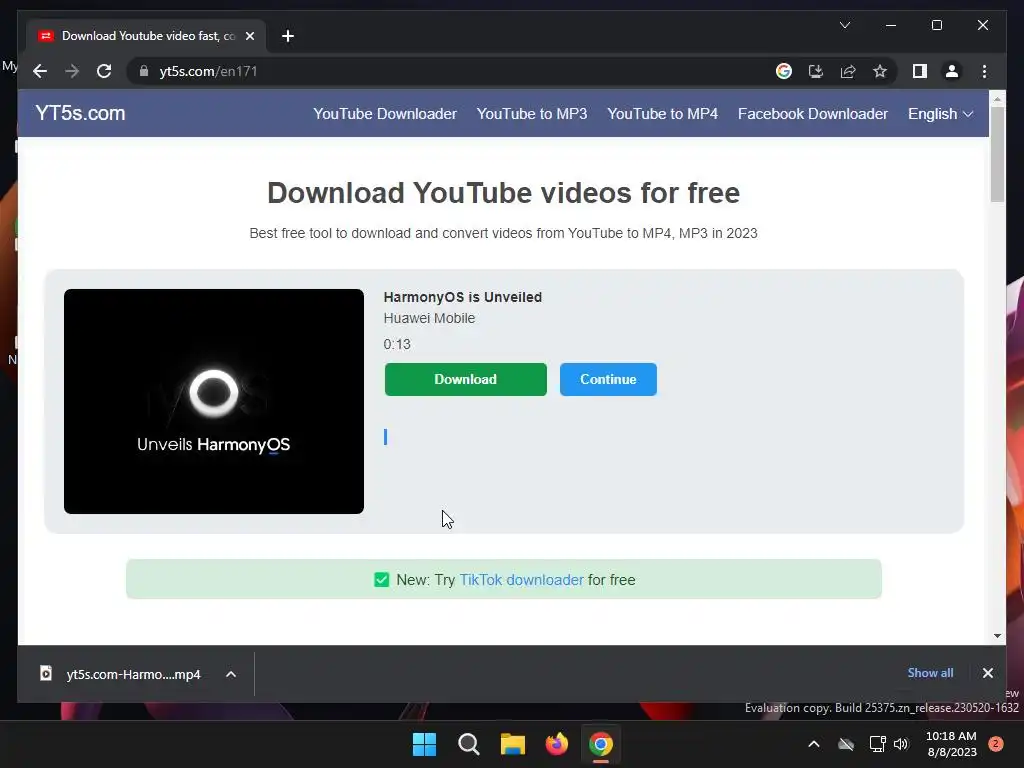The height and width of the screenshot is (768, 1024).
Task: Click the blue Continue button
Action: [608, 379]
